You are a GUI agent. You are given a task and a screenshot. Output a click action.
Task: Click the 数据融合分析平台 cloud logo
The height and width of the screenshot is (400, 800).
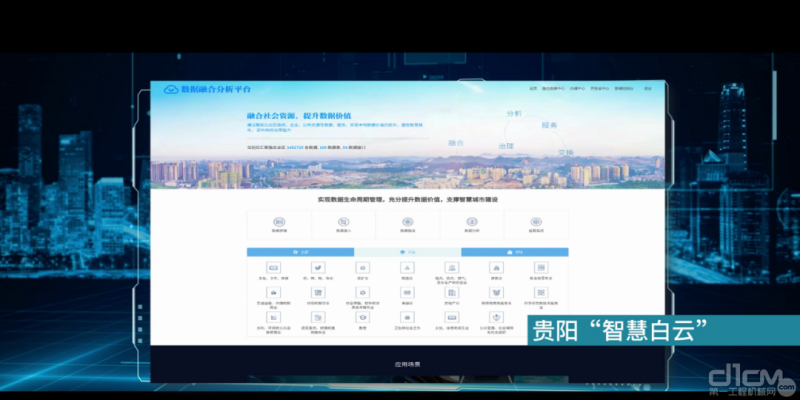point(170,90)
